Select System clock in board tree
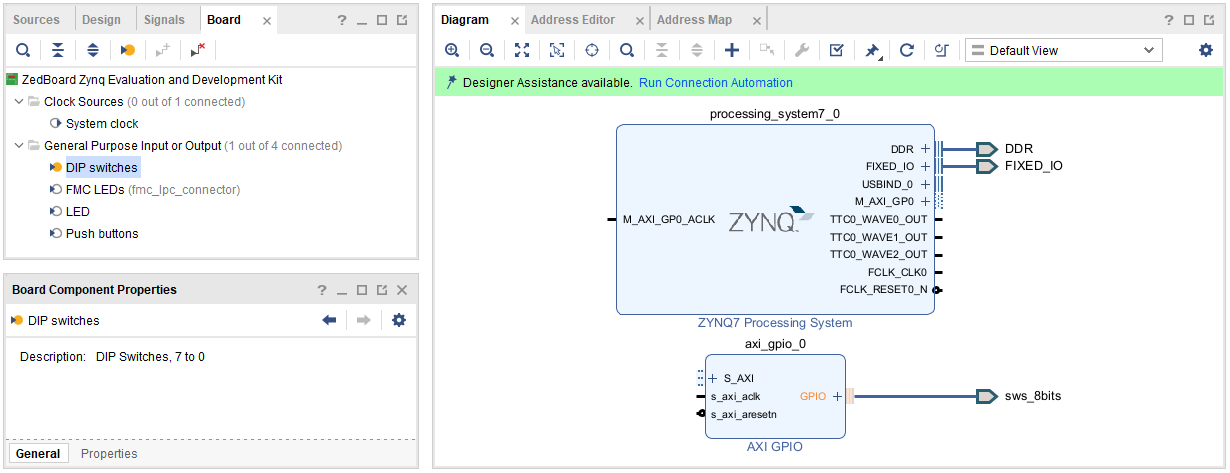The width and height of the screenshot is (1230, 473). coord(102,124)
